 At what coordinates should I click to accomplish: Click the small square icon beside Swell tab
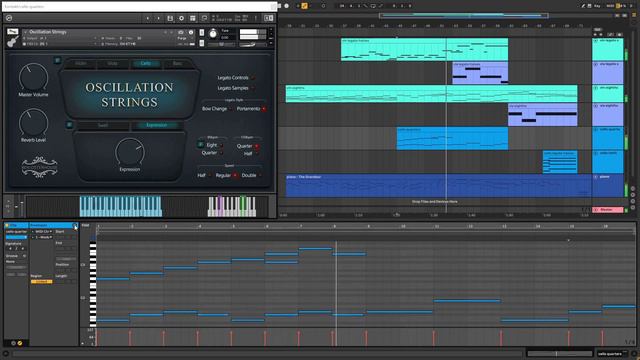click(69, 124)
